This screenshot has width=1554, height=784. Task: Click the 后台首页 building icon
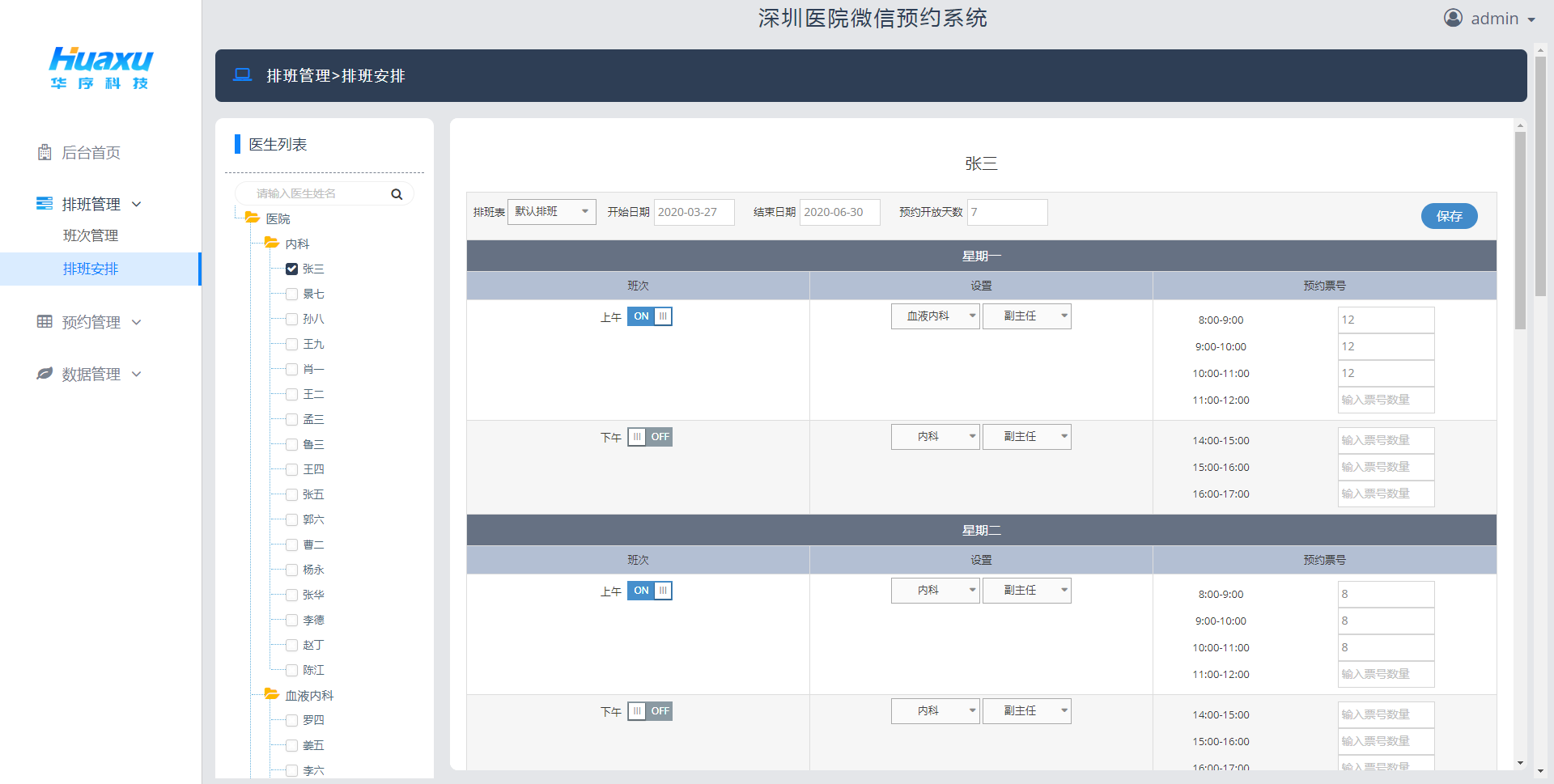pos(45,153)
